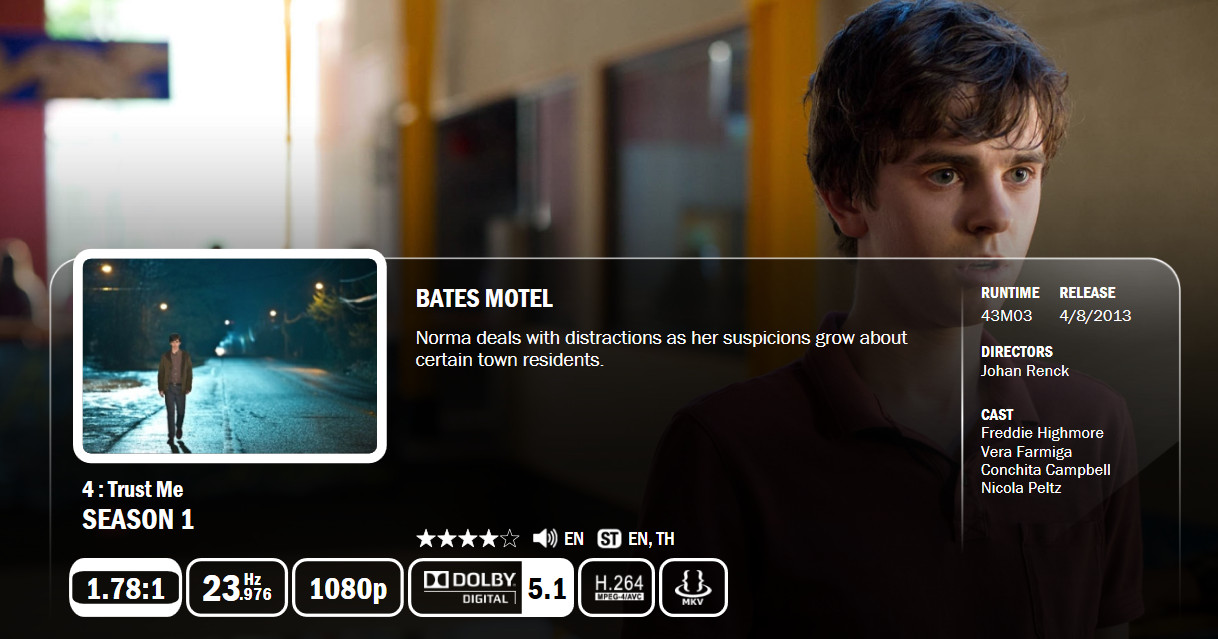Click the Dolby Digital 5.1 audio badge

pyautogui.click(x=491, y=588)
